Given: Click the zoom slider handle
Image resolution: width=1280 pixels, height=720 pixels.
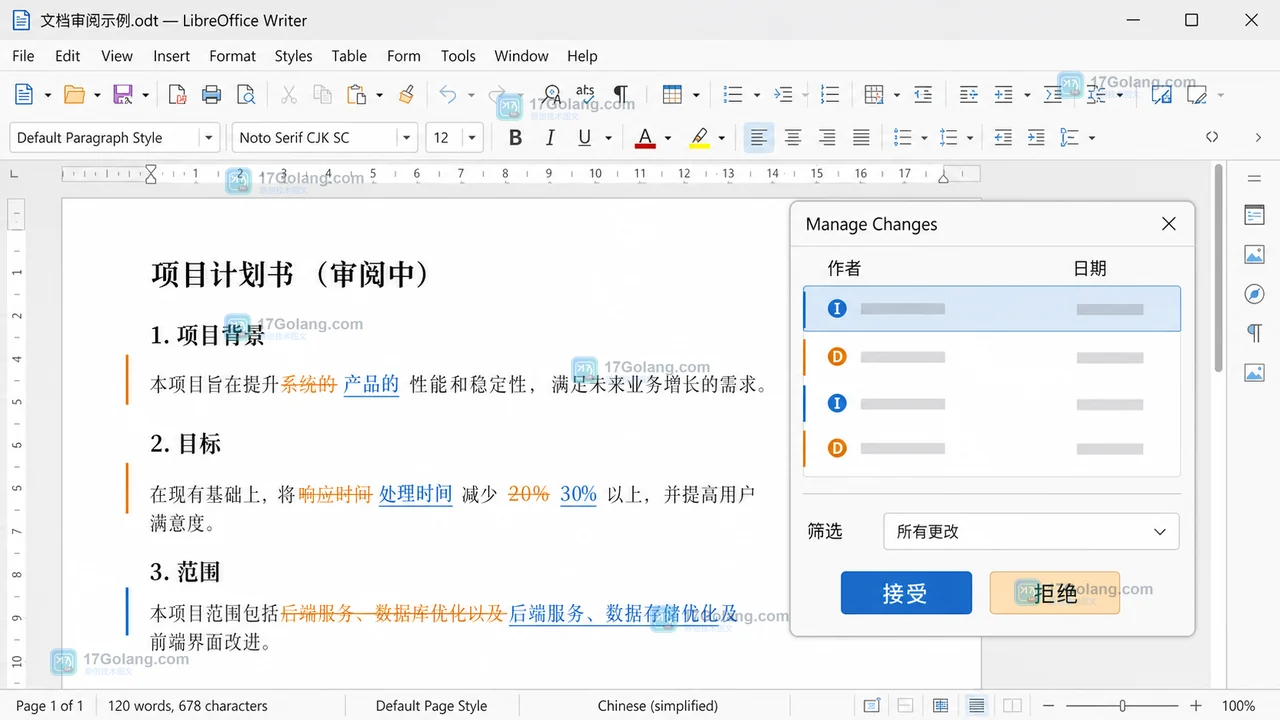Looking at the screenshot, I should click(x=1122, y=706).
